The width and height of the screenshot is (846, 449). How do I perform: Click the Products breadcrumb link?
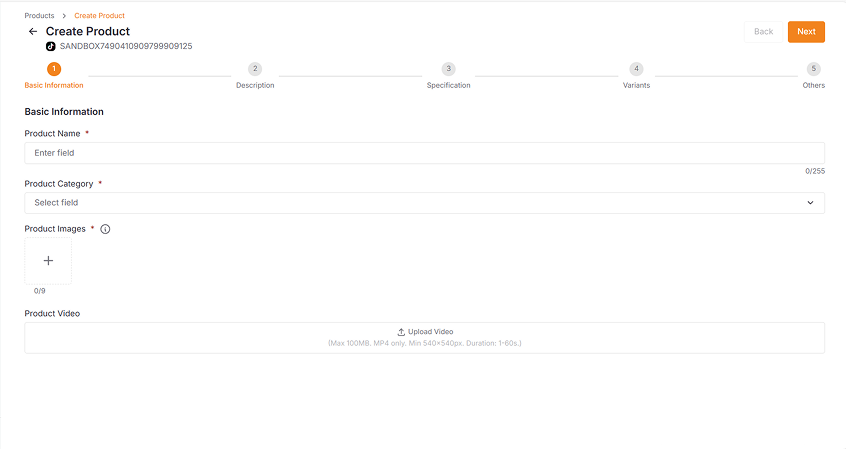point(40,16)
